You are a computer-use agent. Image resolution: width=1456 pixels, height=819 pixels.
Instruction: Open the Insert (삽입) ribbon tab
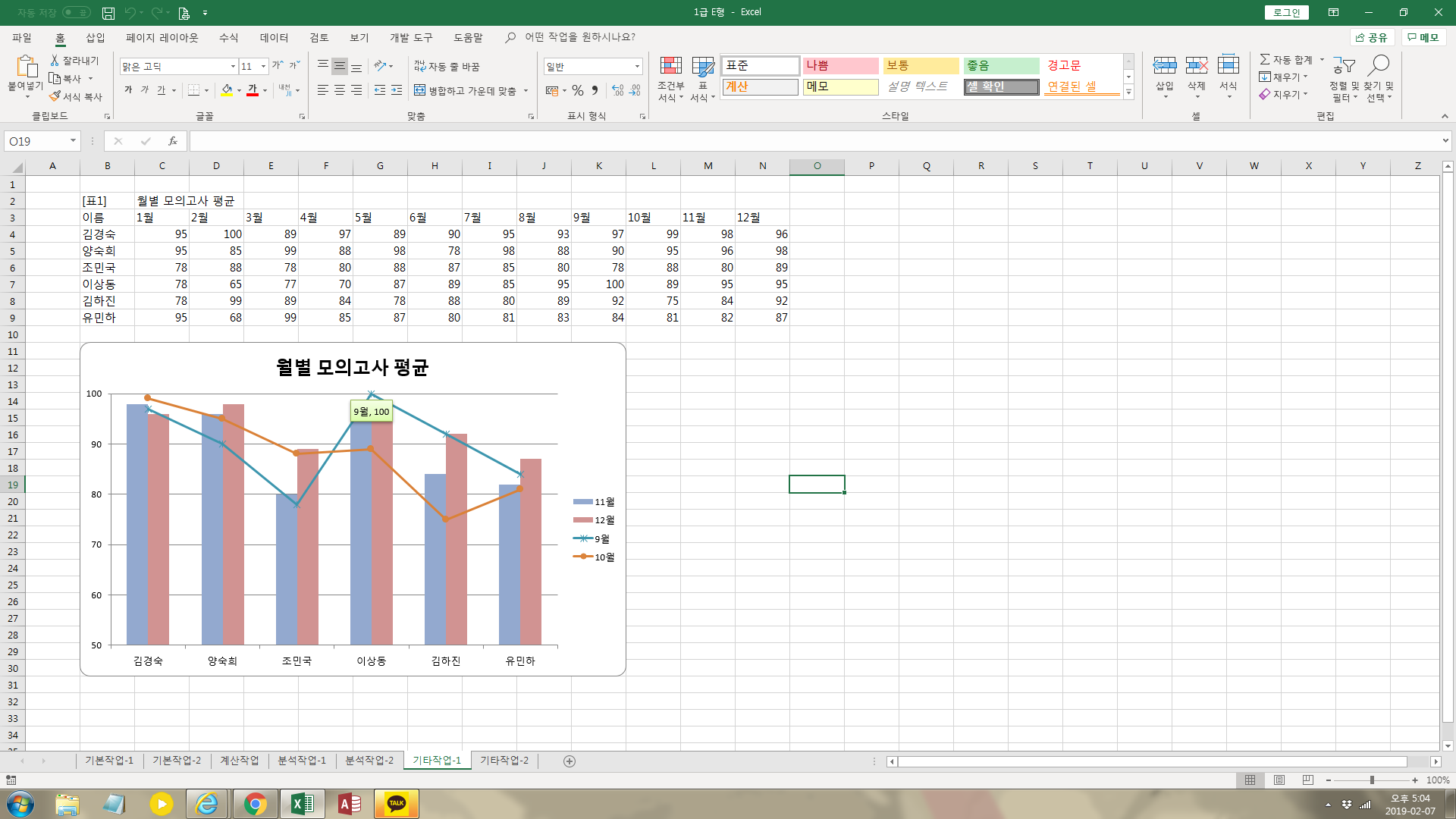[96, 37]
